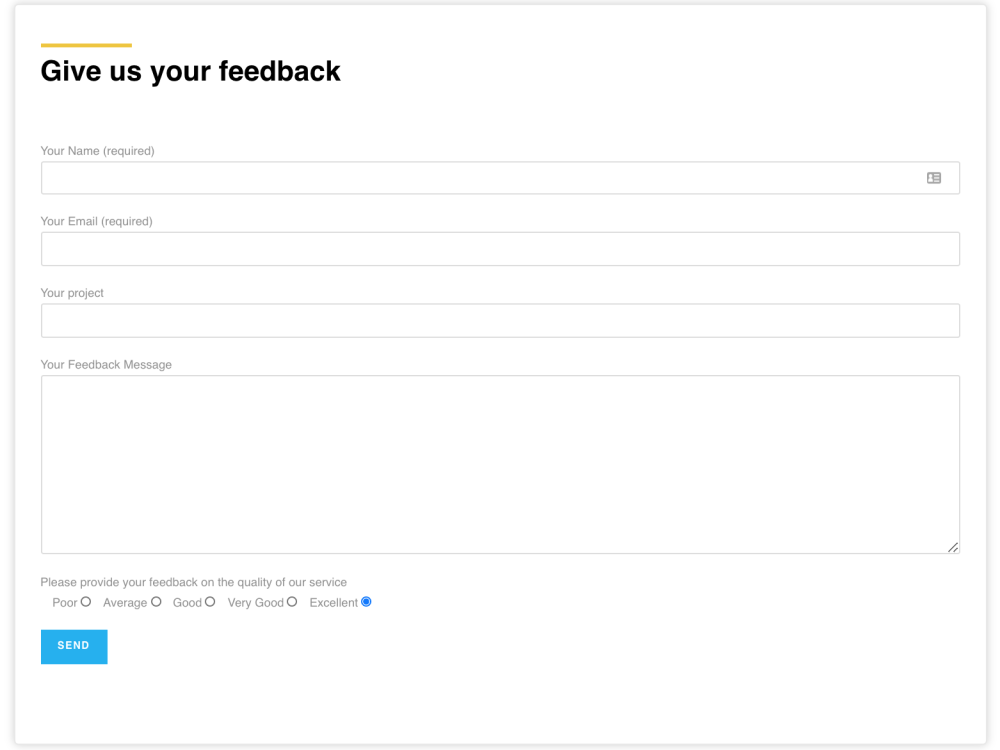The height and width of the screenshot is (750, 1000).
Task: Click the 'Your Email (required)' label
Action: [x=96, y=221]
